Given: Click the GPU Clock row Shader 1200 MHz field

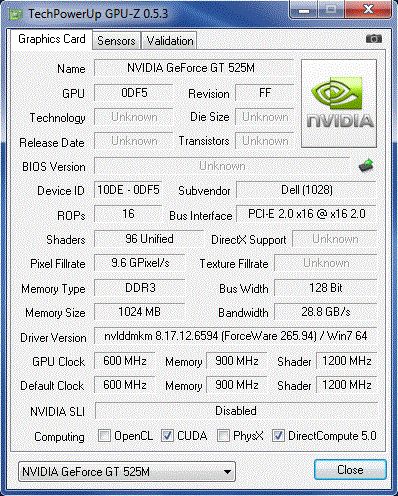Looking at the screenshot, I should [346, 361].
